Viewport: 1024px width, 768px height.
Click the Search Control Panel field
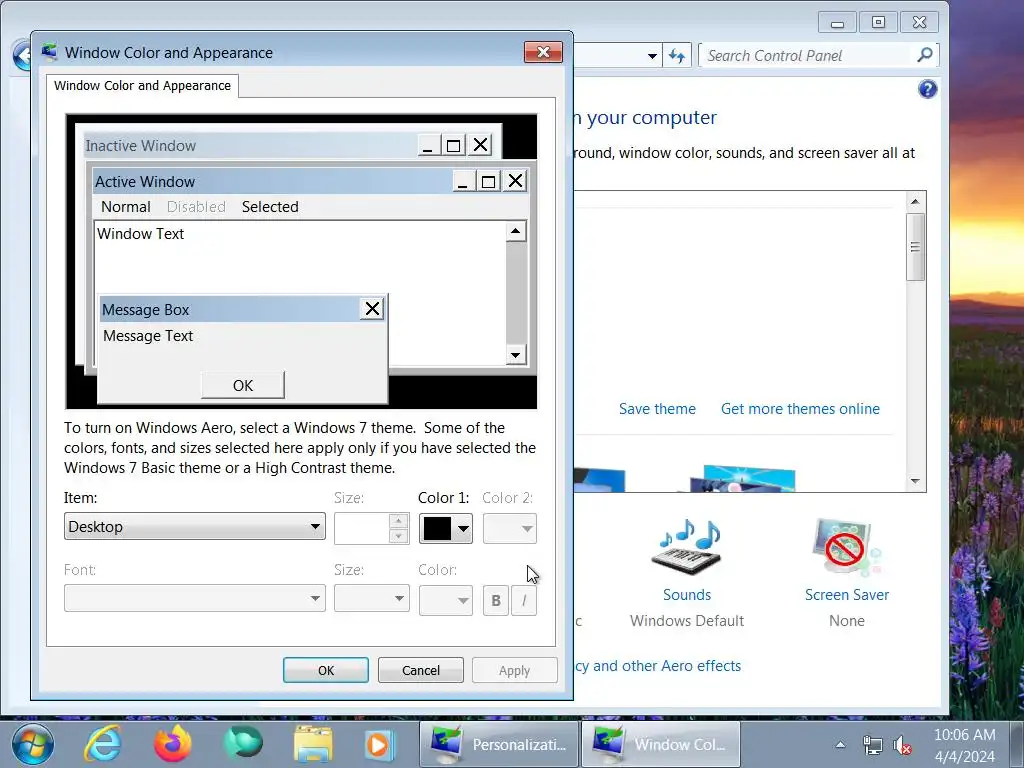807,56
